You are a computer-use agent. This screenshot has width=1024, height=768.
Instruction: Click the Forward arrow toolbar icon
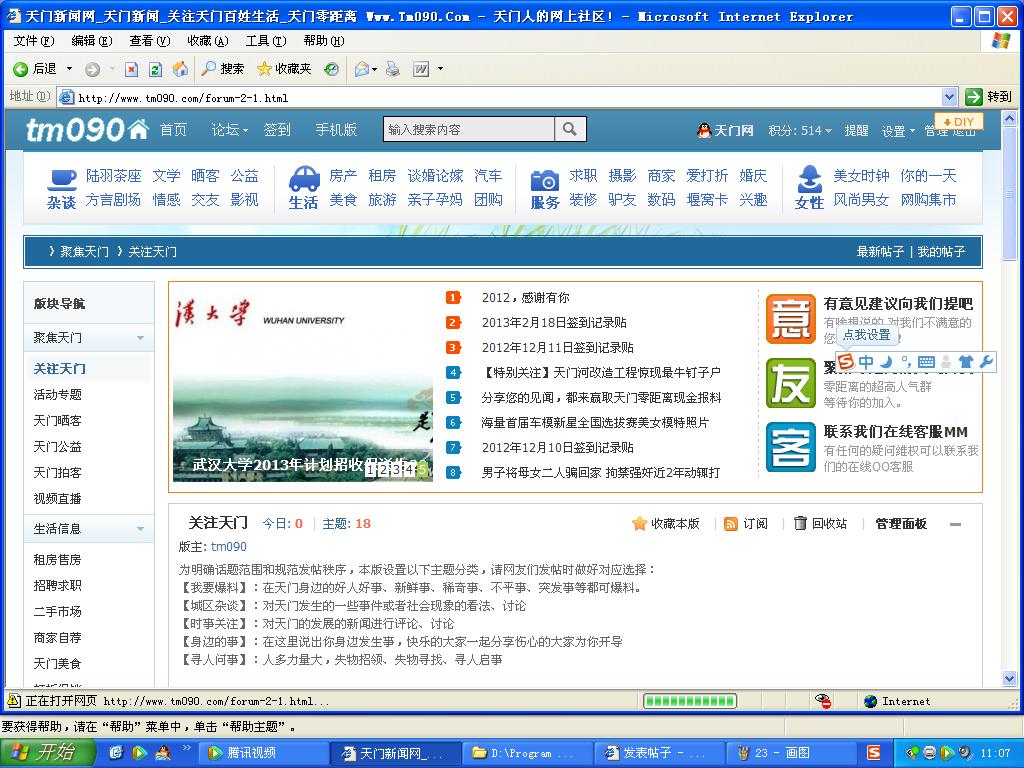pyautogui.click(x=93, y=69)
